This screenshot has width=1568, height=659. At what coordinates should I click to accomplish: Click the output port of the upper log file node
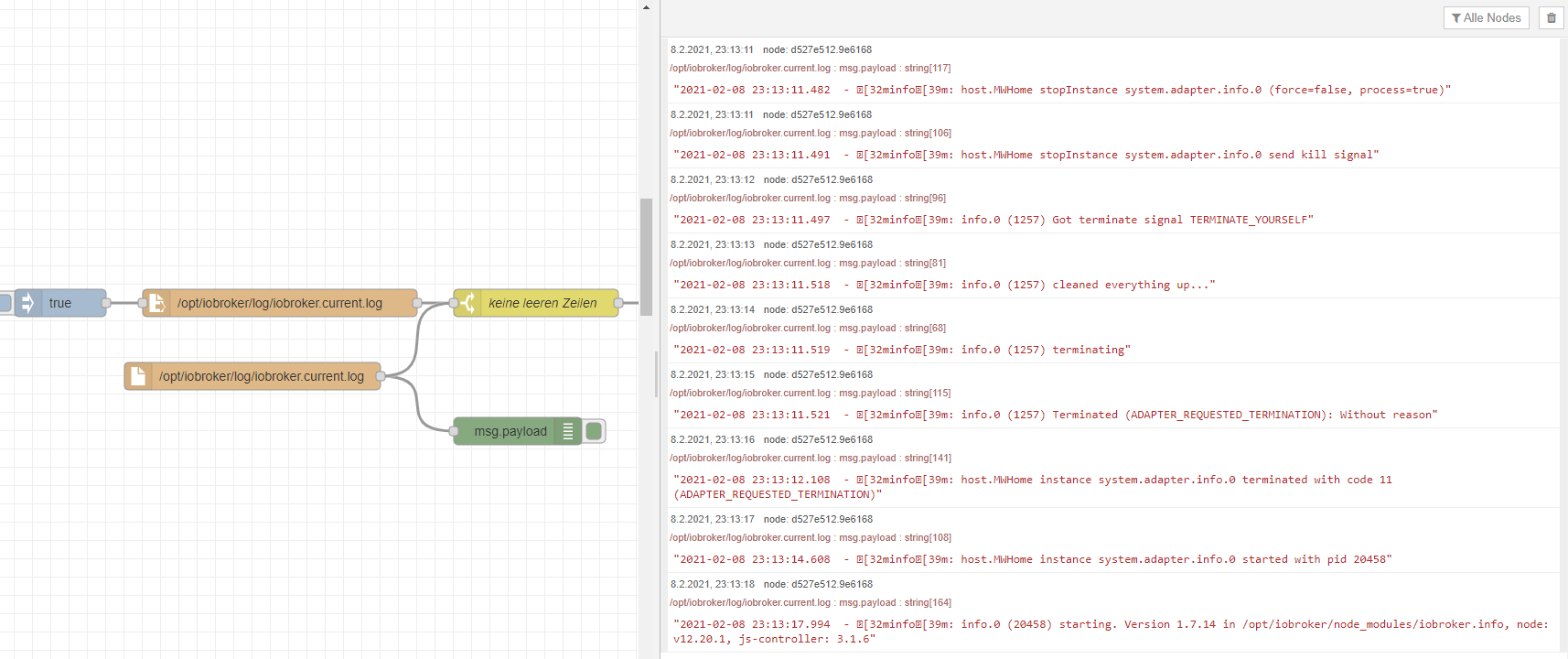coord(417,303)
